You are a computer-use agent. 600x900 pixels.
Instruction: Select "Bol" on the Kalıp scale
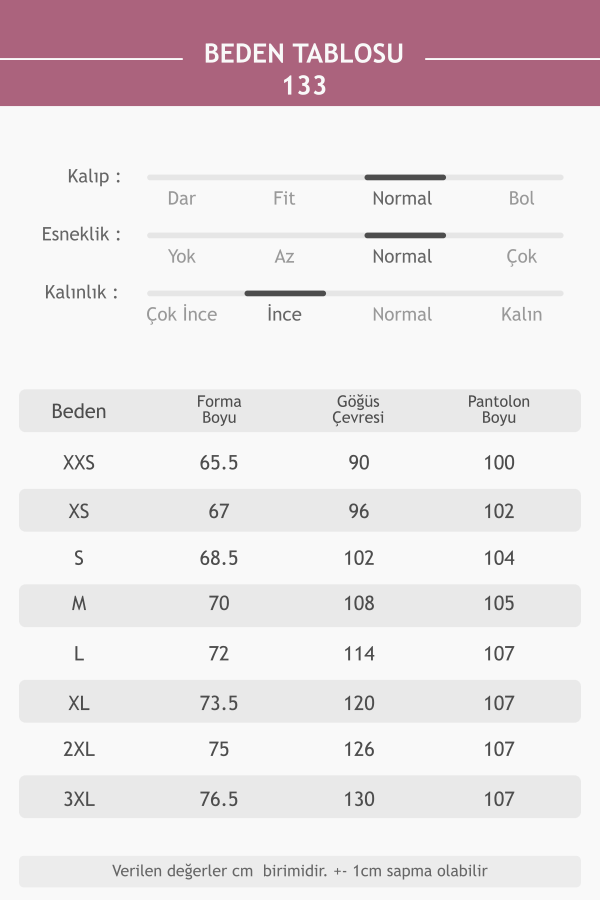521,198
